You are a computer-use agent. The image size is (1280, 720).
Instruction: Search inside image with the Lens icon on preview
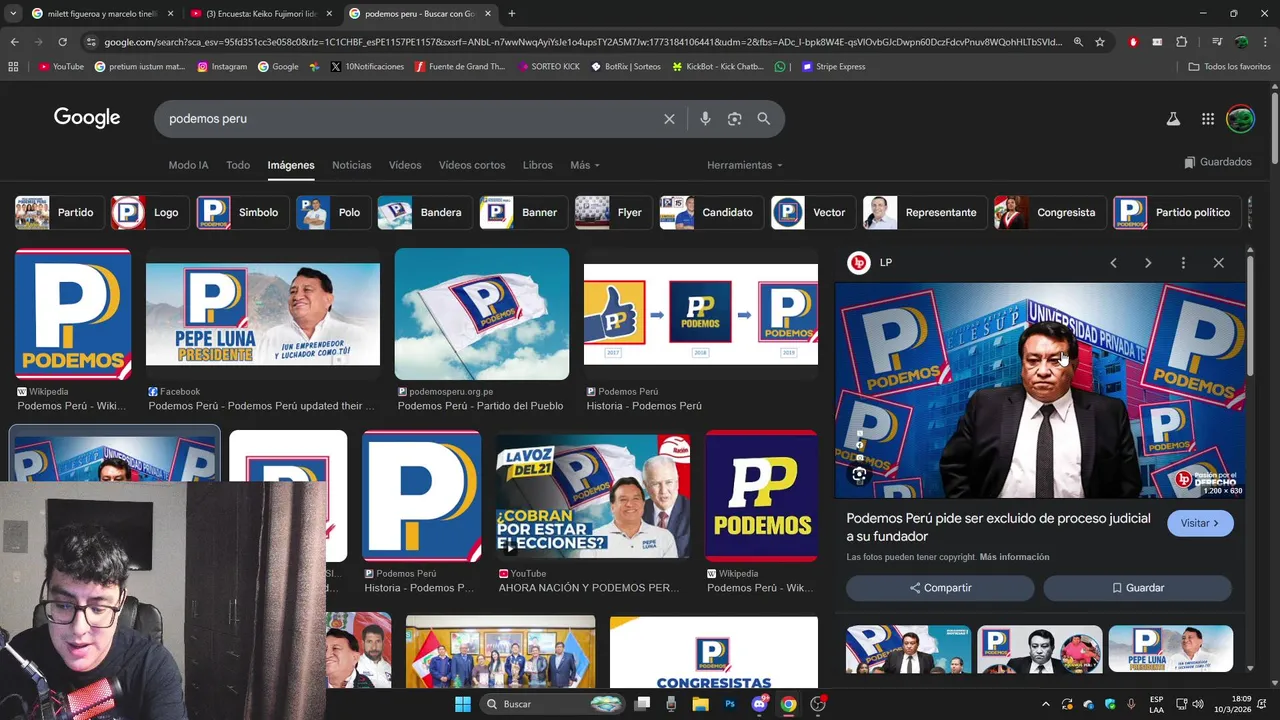click(x=858, y=476)
